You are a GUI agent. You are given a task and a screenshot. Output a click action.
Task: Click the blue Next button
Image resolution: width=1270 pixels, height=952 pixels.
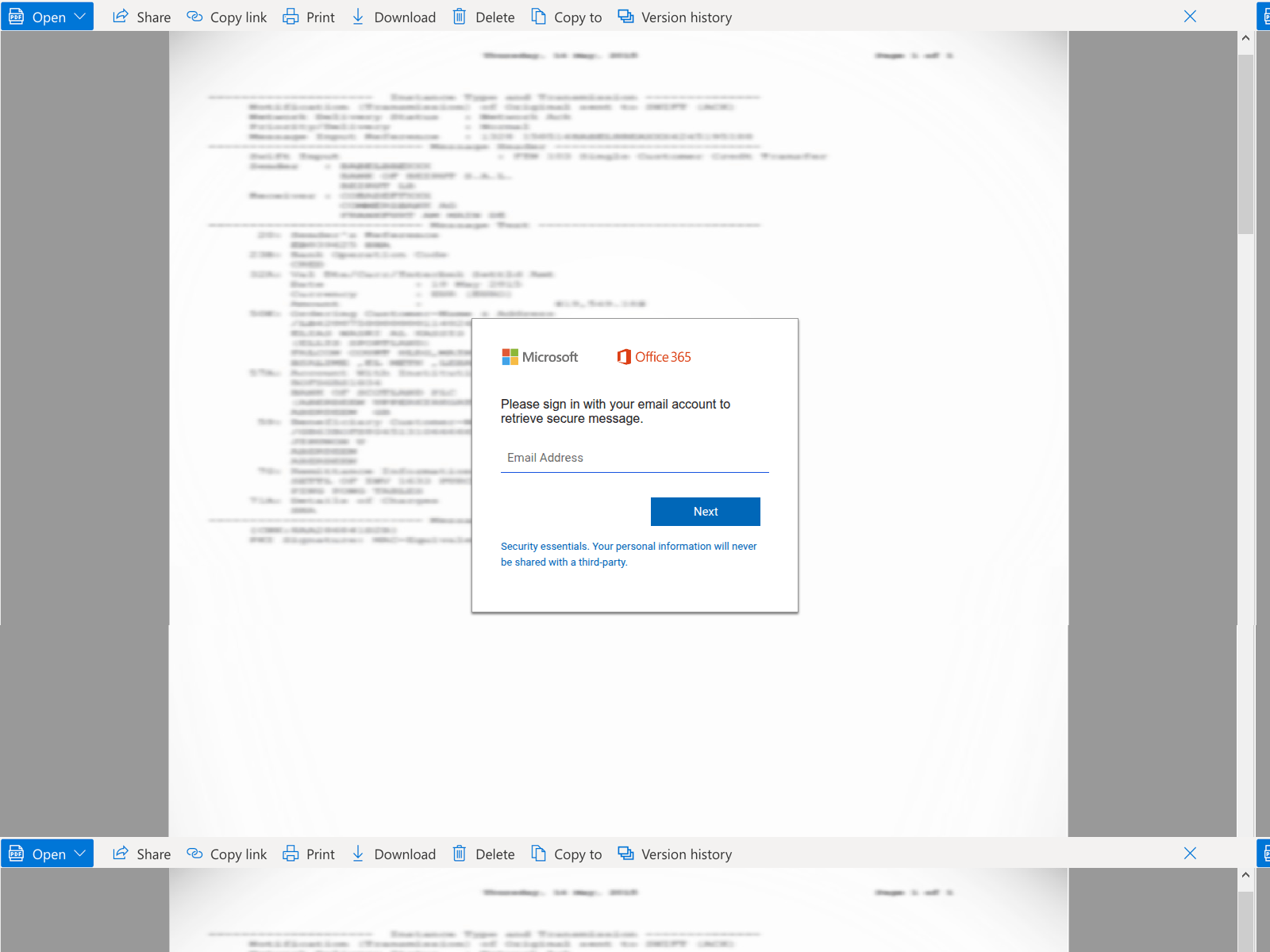[x=706, y=512]
